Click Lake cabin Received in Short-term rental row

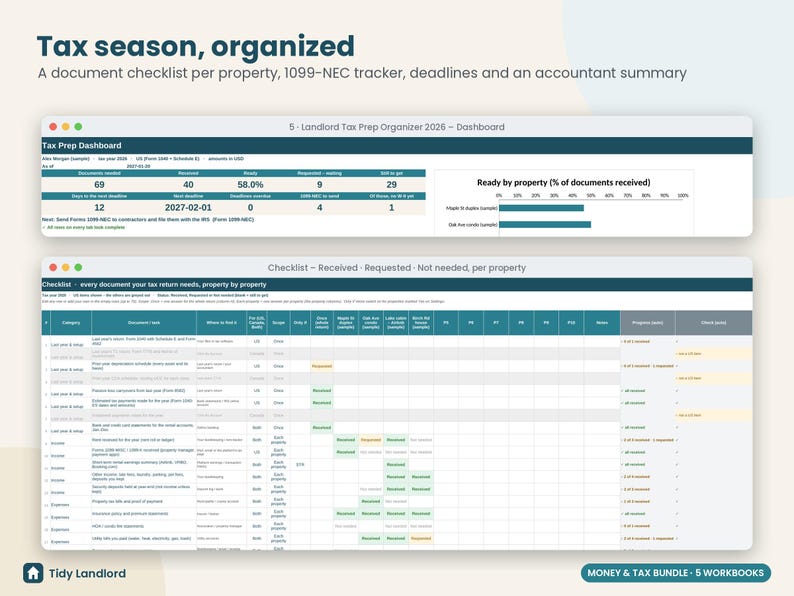(395, 464)
